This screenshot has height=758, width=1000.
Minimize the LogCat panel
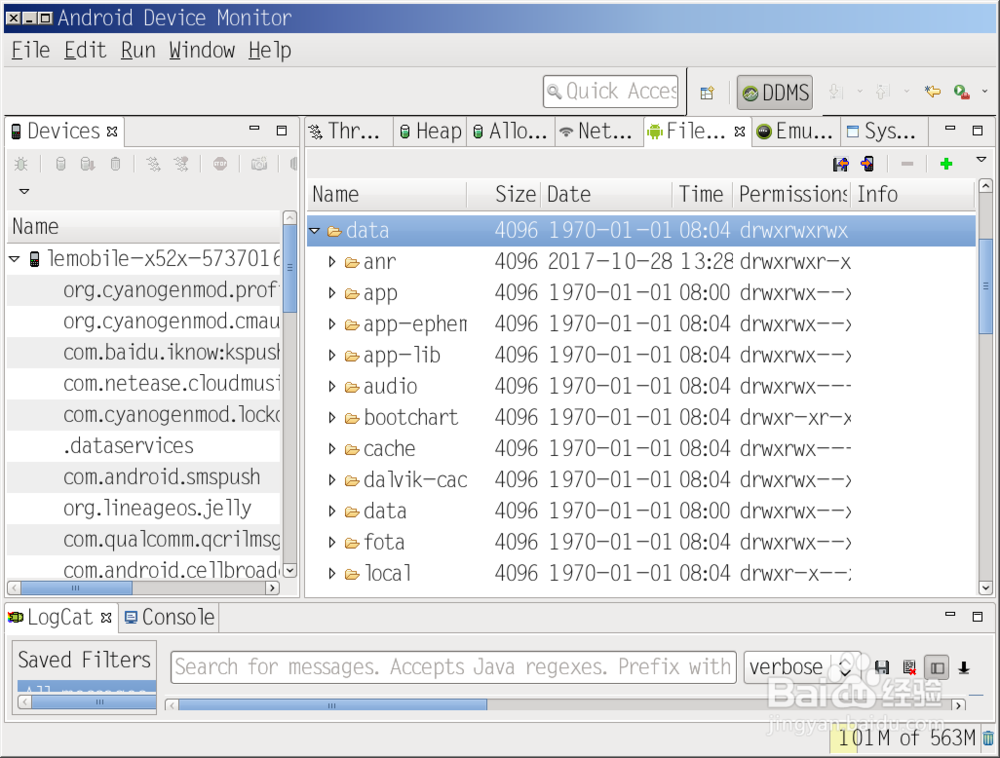[x=950, y=615]
